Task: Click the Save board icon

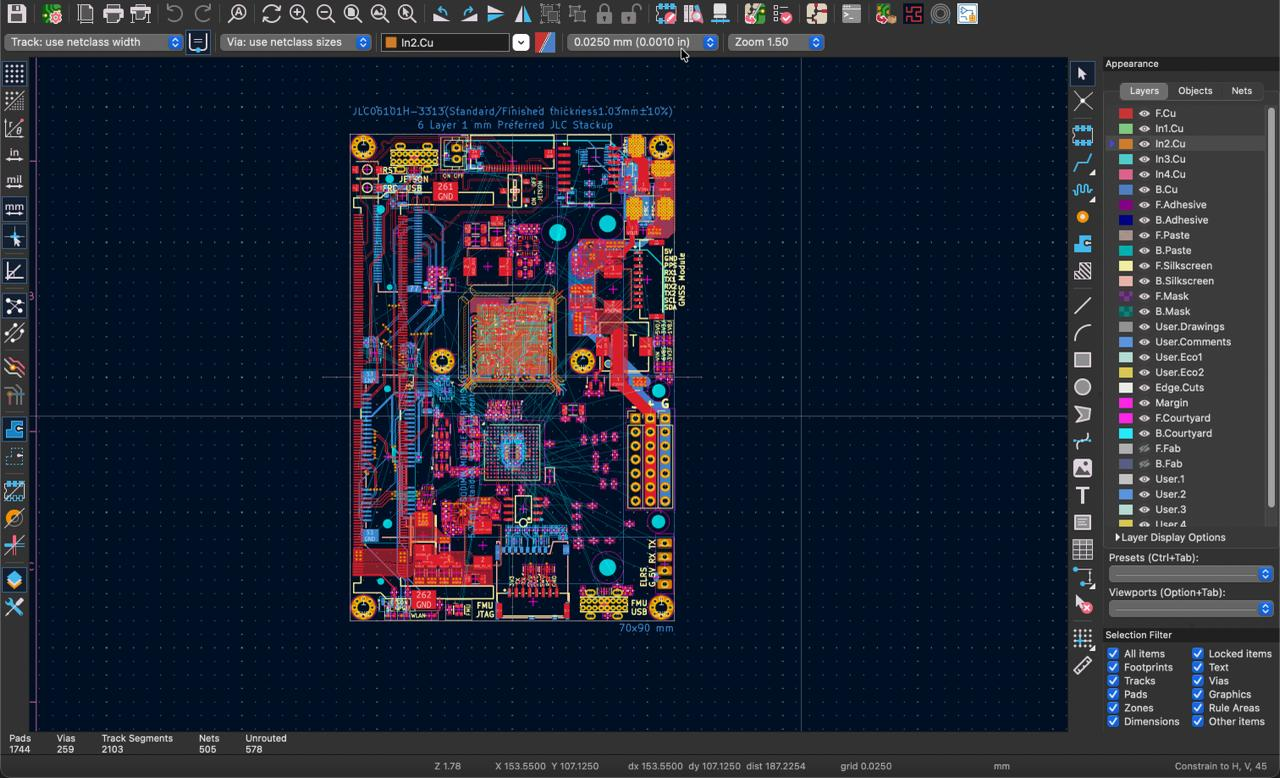Action: (x=17, y=14)
